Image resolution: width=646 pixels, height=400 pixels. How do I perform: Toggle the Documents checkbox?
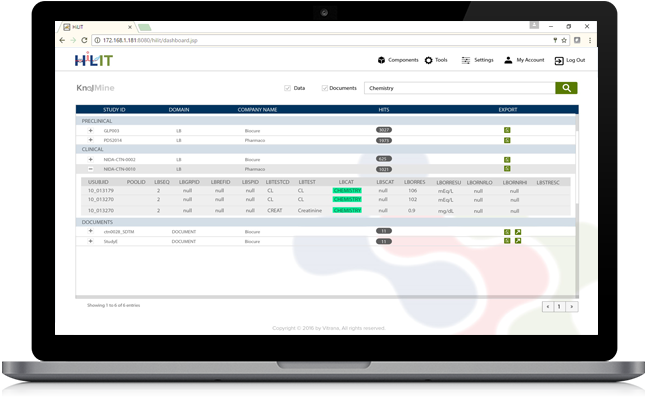[x=325, y=88]
